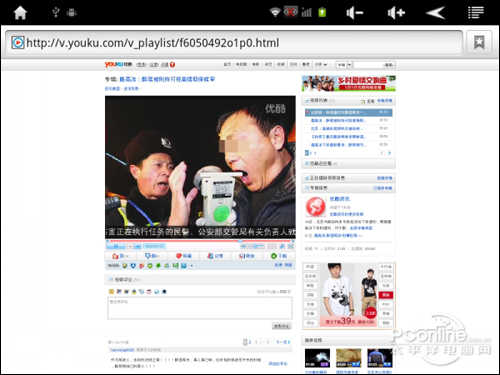Raise volume with the speaker plus icon
The width and height of the screenshot is (500, 375).
[x=396, y=13]
